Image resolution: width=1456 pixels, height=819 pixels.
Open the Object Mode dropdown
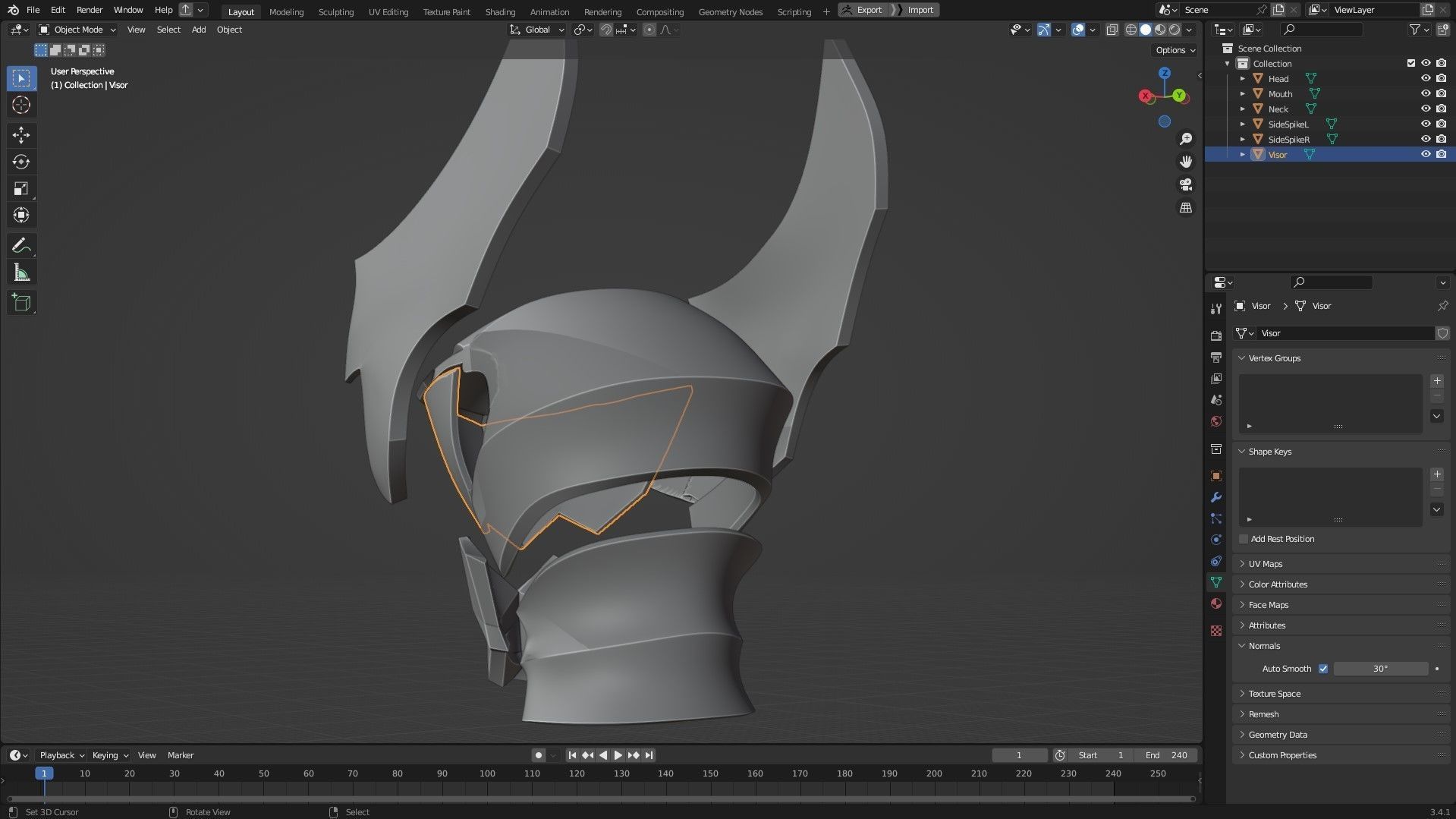click(x=77, y=30)
